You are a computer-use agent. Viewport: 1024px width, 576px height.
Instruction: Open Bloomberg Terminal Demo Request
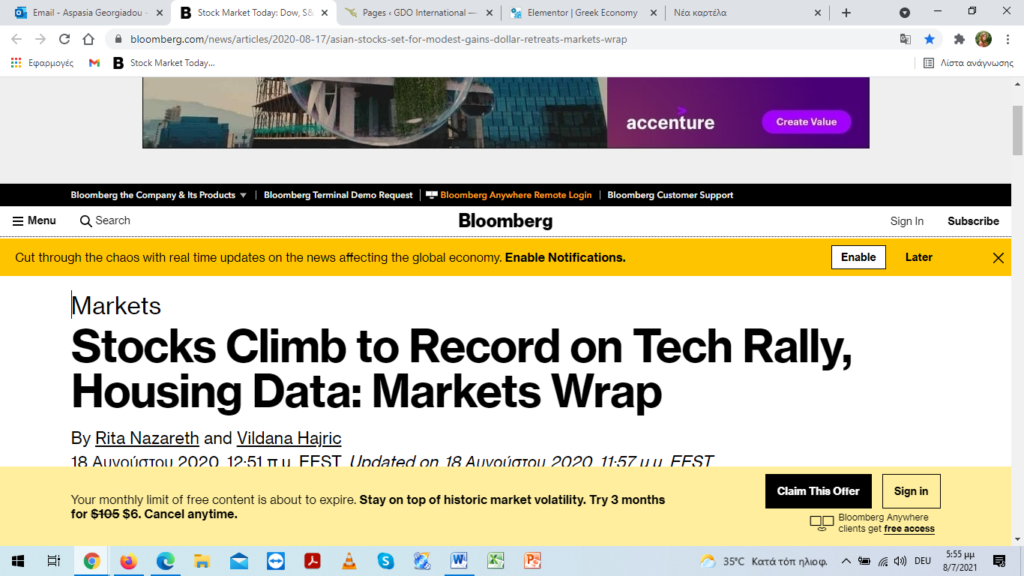click(338, 195)
